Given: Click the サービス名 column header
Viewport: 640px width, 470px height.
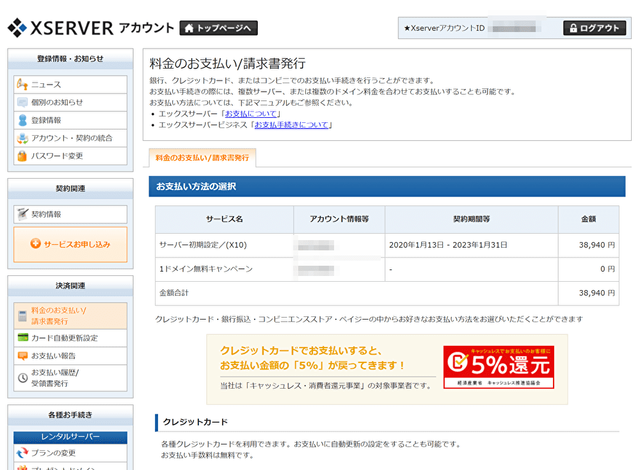Looking at the screenshot, I should 224,219.
